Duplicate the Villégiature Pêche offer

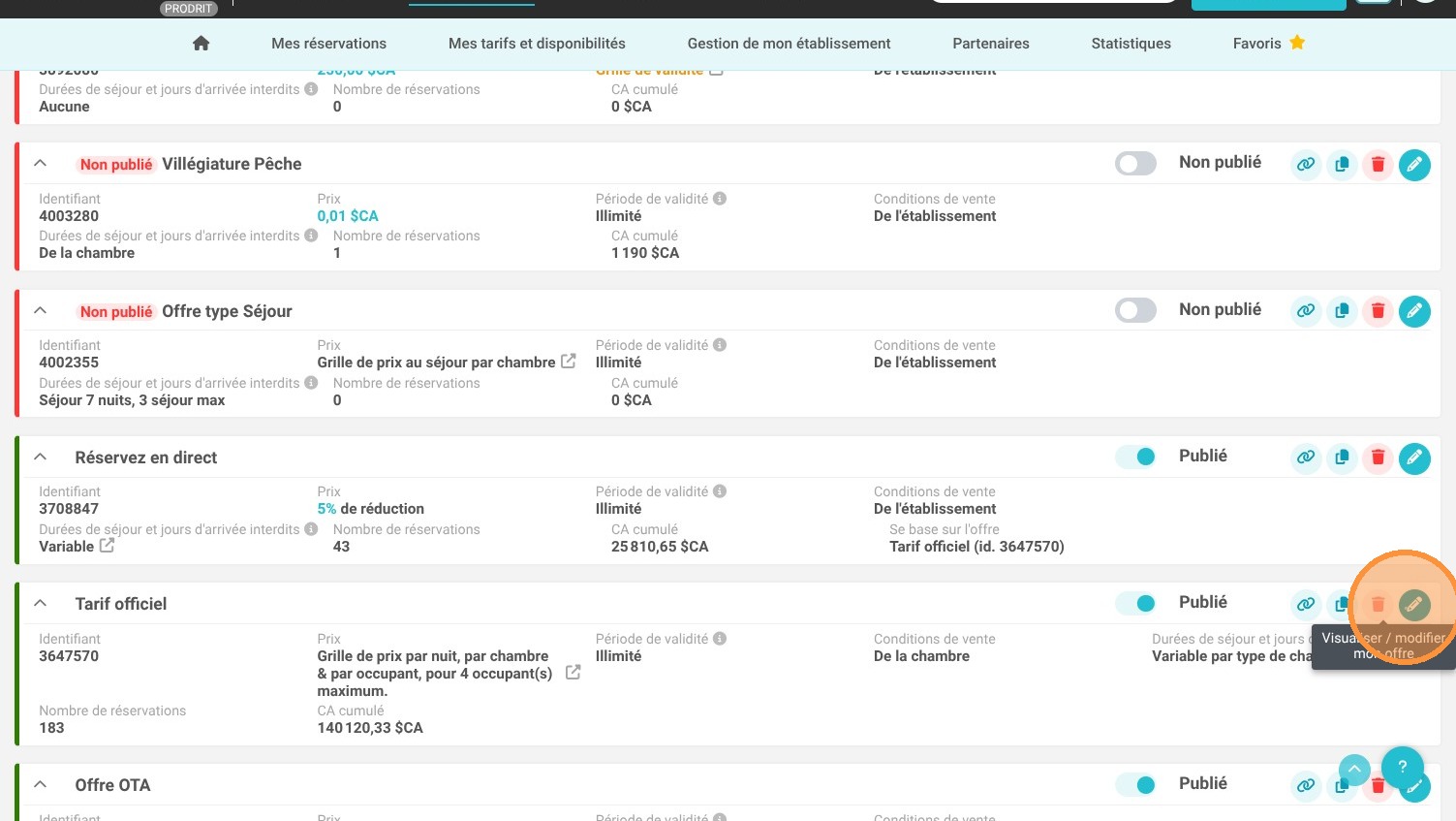pyautogui.click(x=1342, y=165)
